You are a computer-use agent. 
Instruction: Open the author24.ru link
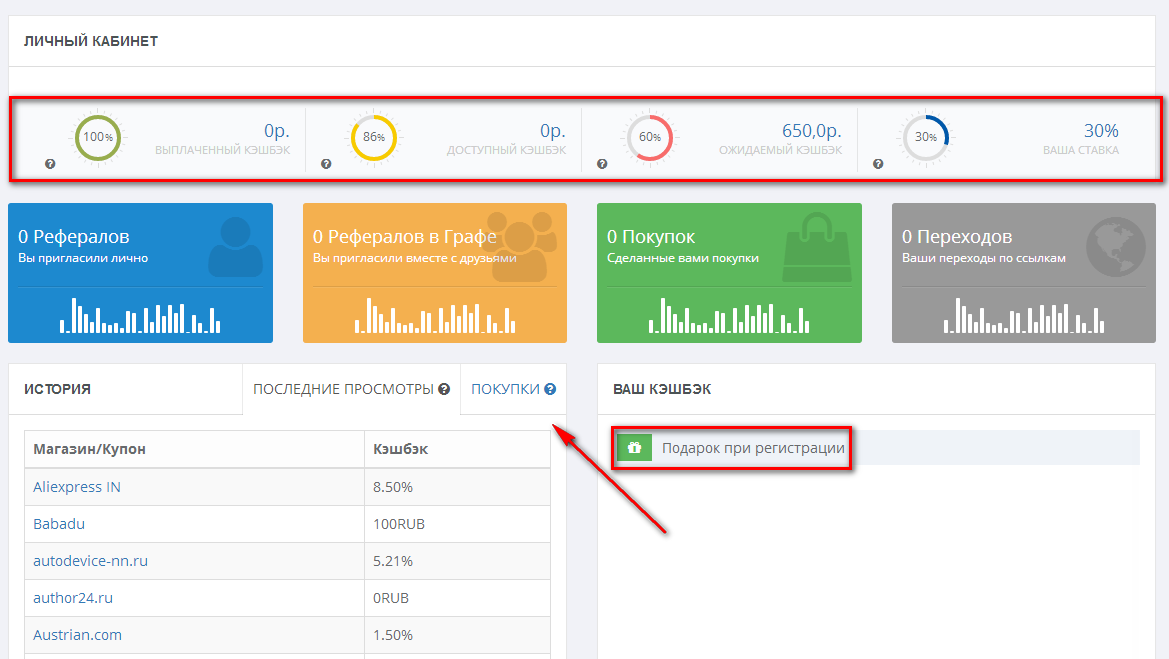click(72, 598)
